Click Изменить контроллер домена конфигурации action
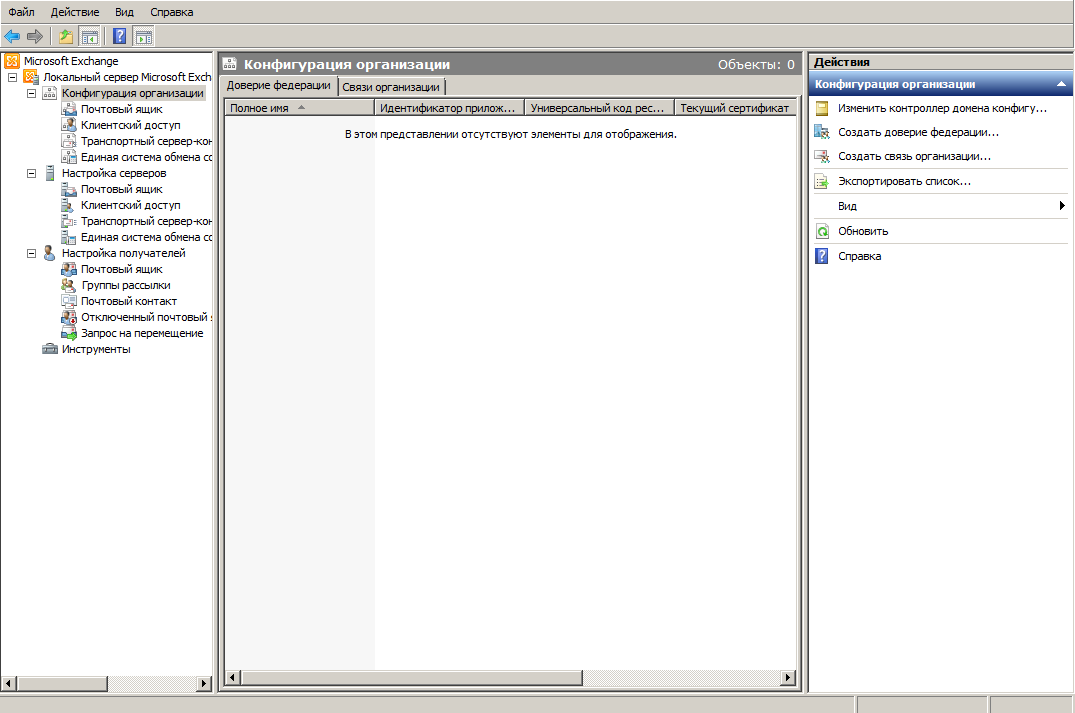The image size is (1075, 713). 942,108
